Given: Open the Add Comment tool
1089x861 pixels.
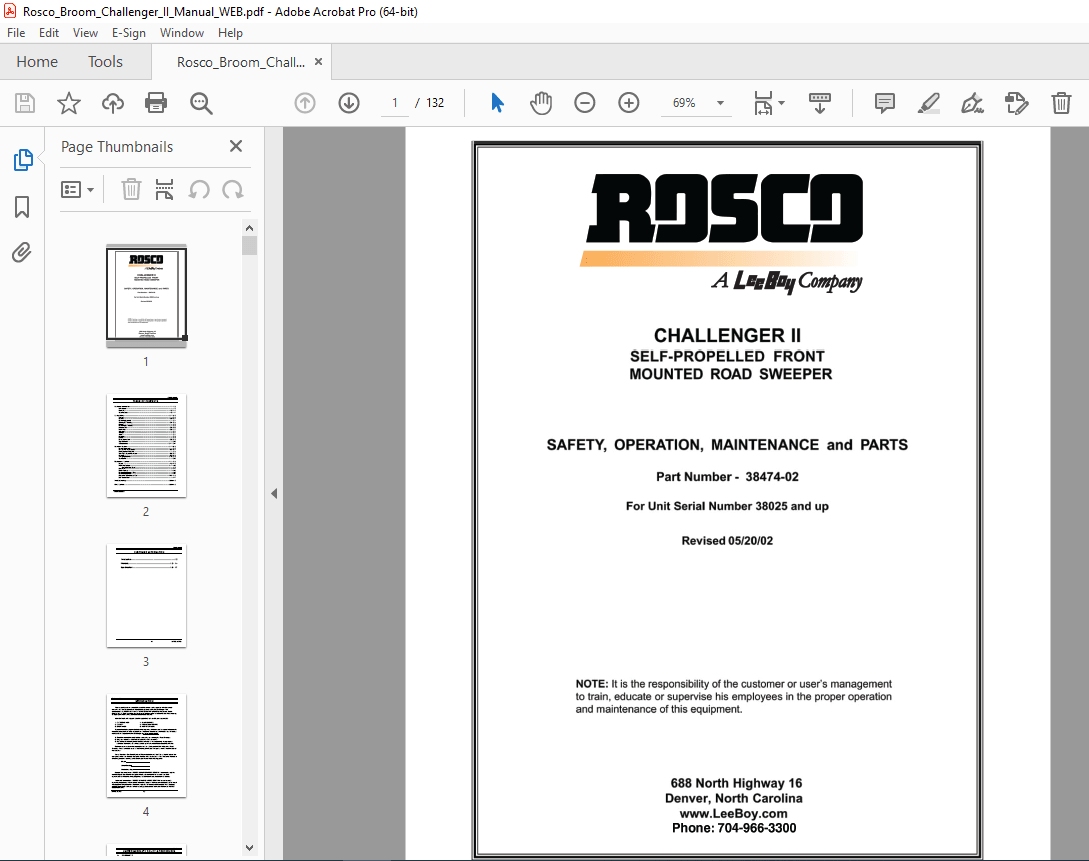Looking at the screenshot, I should point(884,102).
